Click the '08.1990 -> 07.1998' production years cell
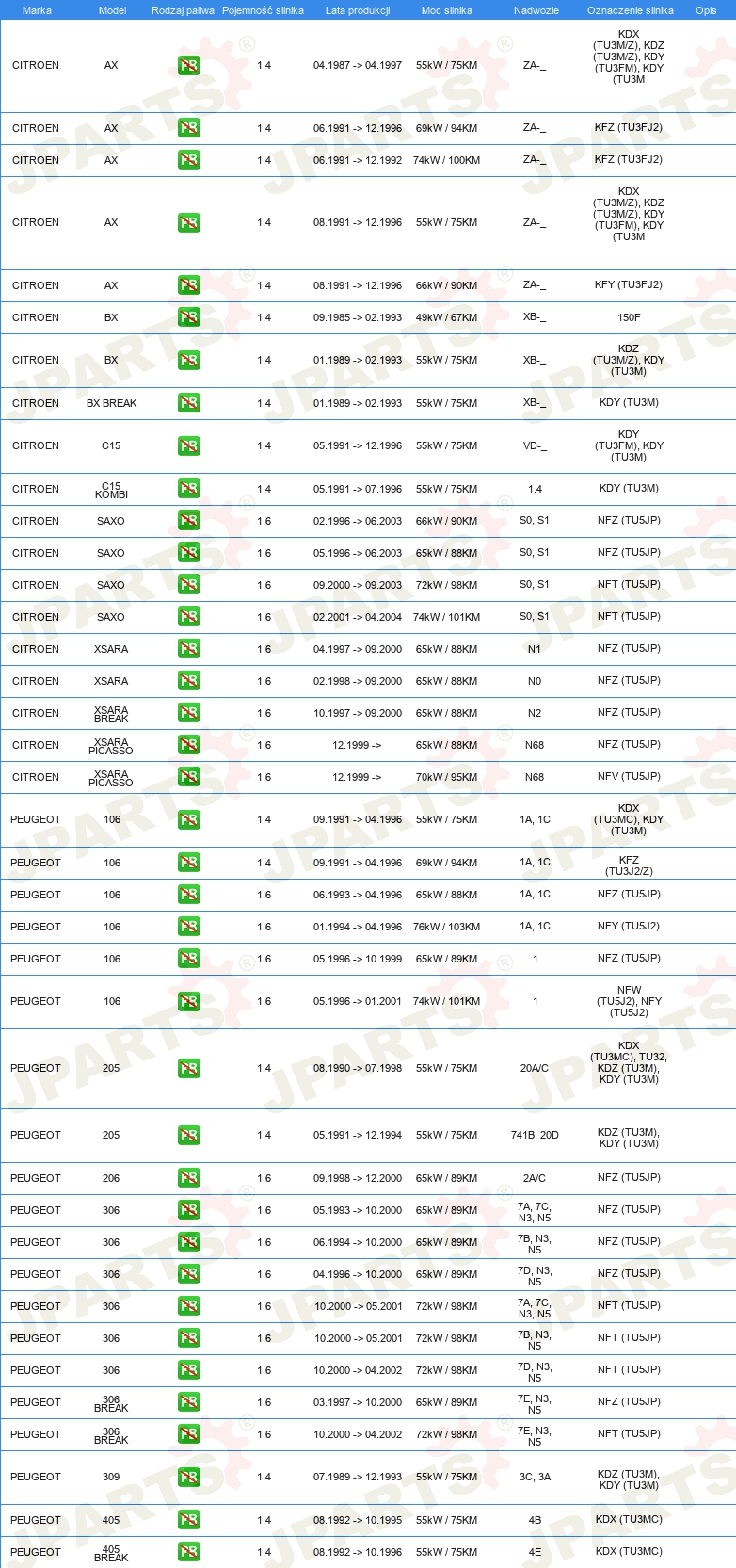The image size is (736, 1568). point(358,1068)
